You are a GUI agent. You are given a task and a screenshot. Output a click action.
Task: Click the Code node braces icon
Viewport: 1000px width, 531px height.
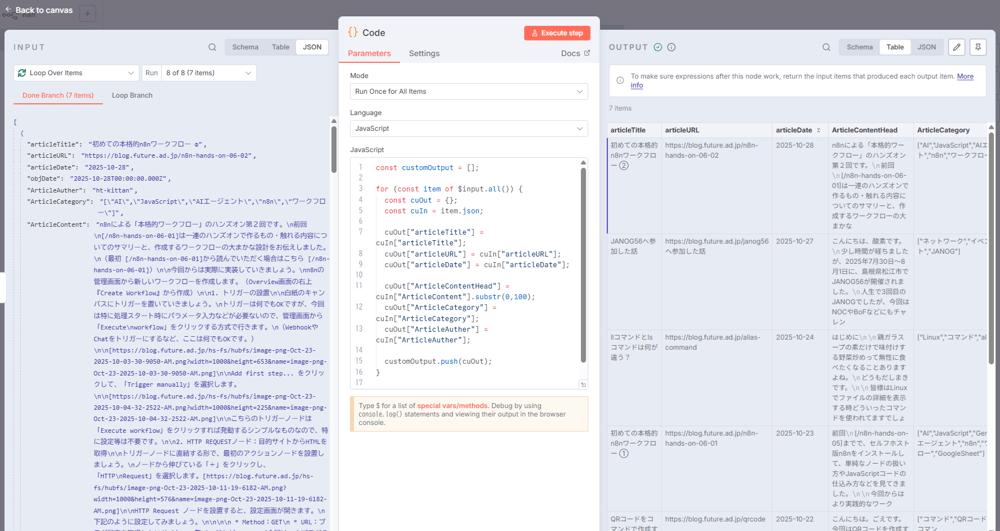tap(353, 33)
